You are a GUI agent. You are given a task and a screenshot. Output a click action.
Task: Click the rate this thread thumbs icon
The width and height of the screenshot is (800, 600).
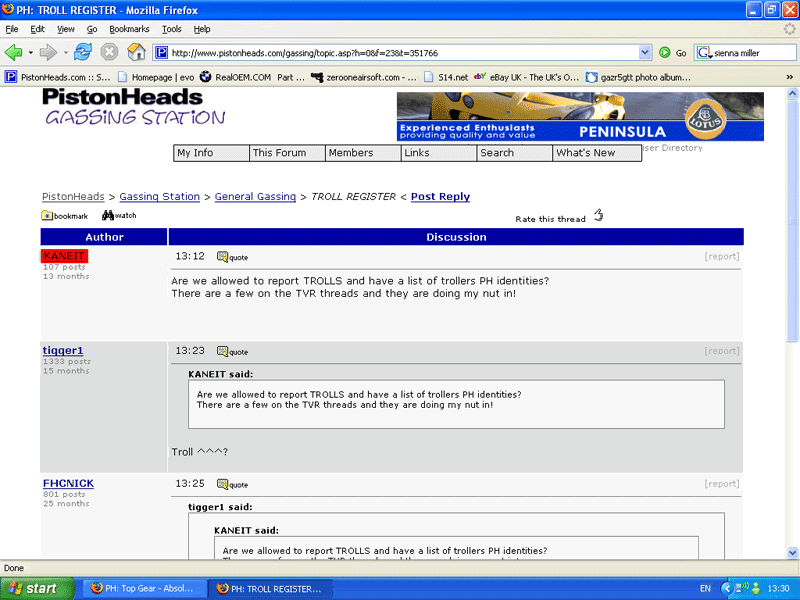pyautogui.click(x=598, y=215)
